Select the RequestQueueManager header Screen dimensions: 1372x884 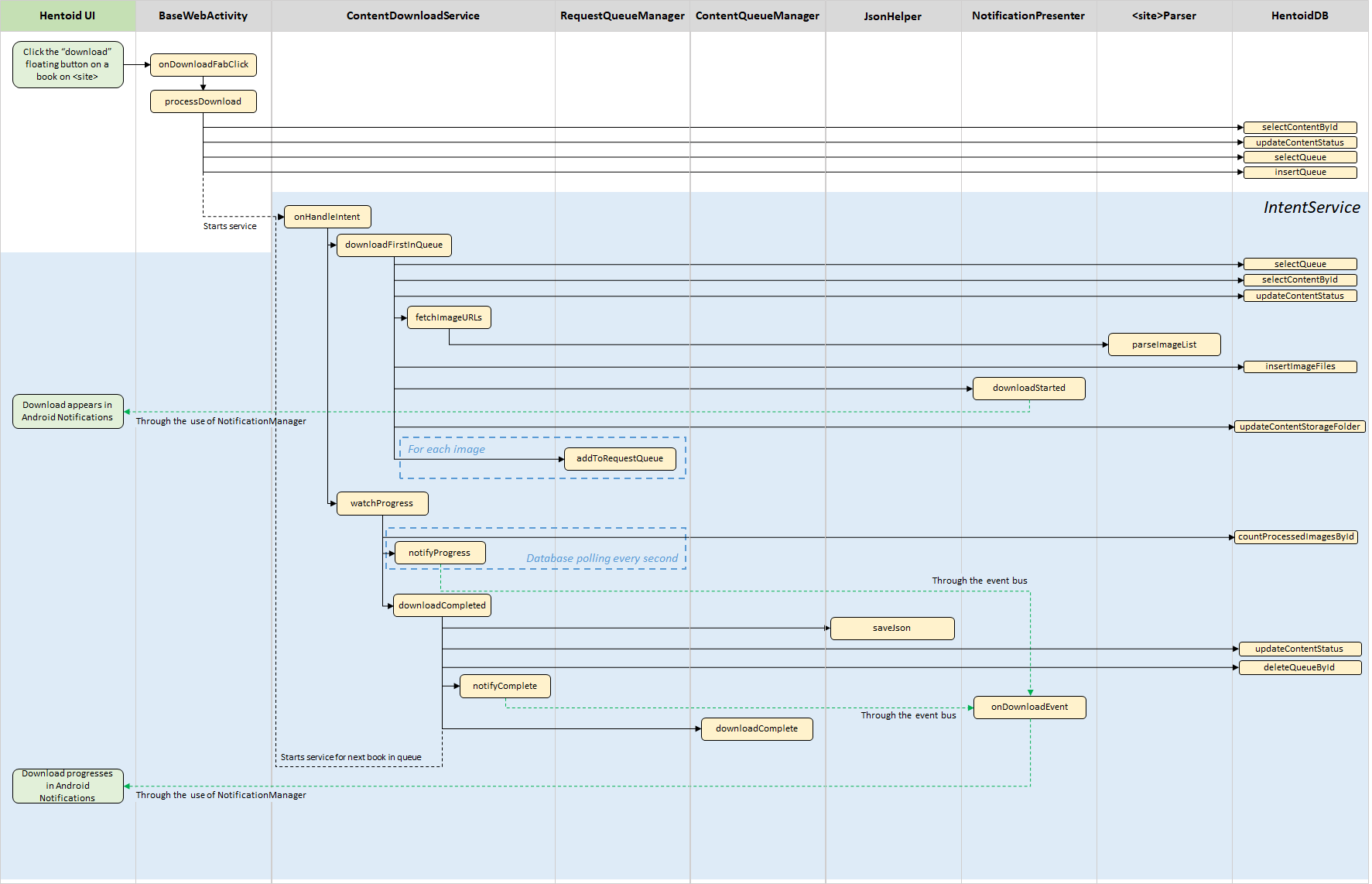pyautogui.click(x=622, y=15)
